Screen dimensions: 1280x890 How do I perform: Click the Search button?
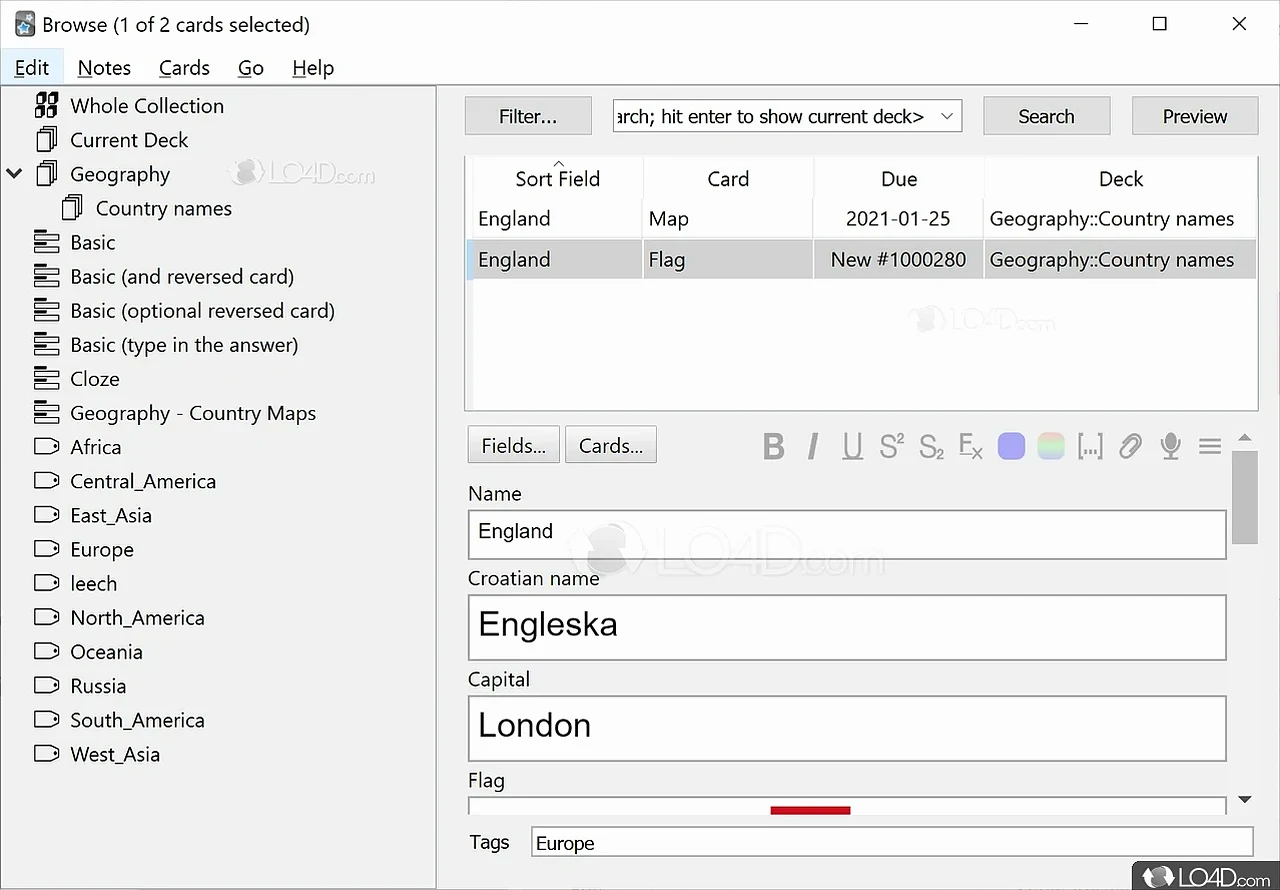1046,116
